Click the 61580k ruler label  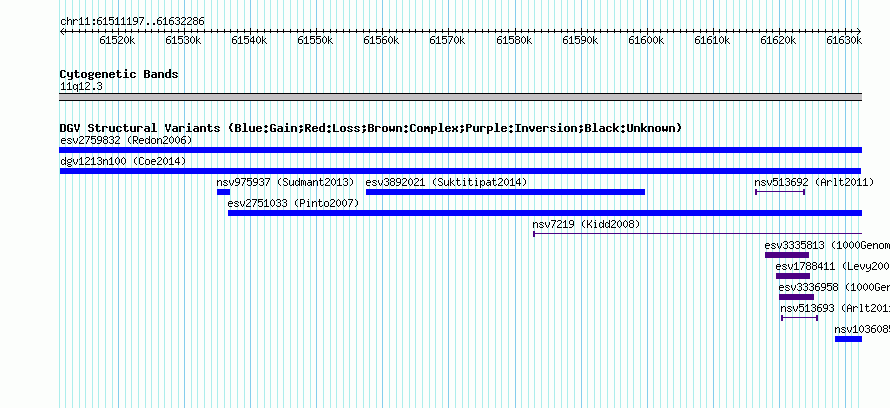514,40
